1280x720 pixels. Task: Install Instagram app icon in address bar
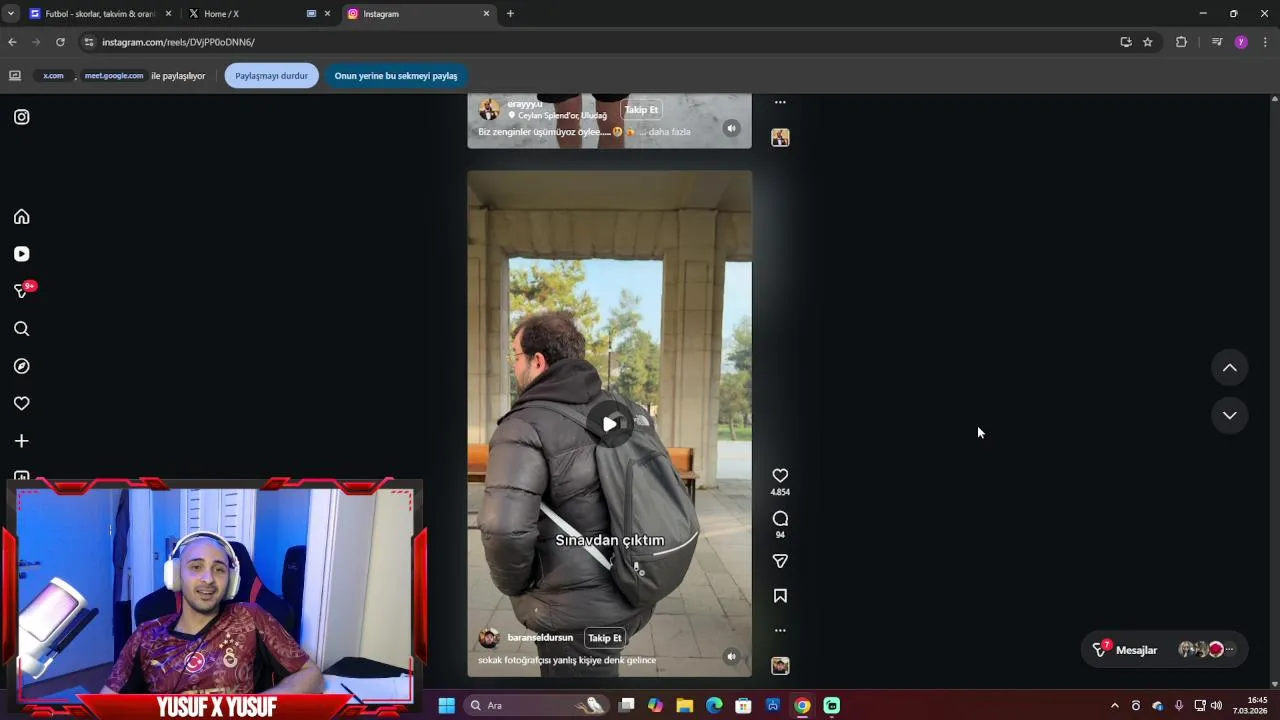coord(1126,42)
